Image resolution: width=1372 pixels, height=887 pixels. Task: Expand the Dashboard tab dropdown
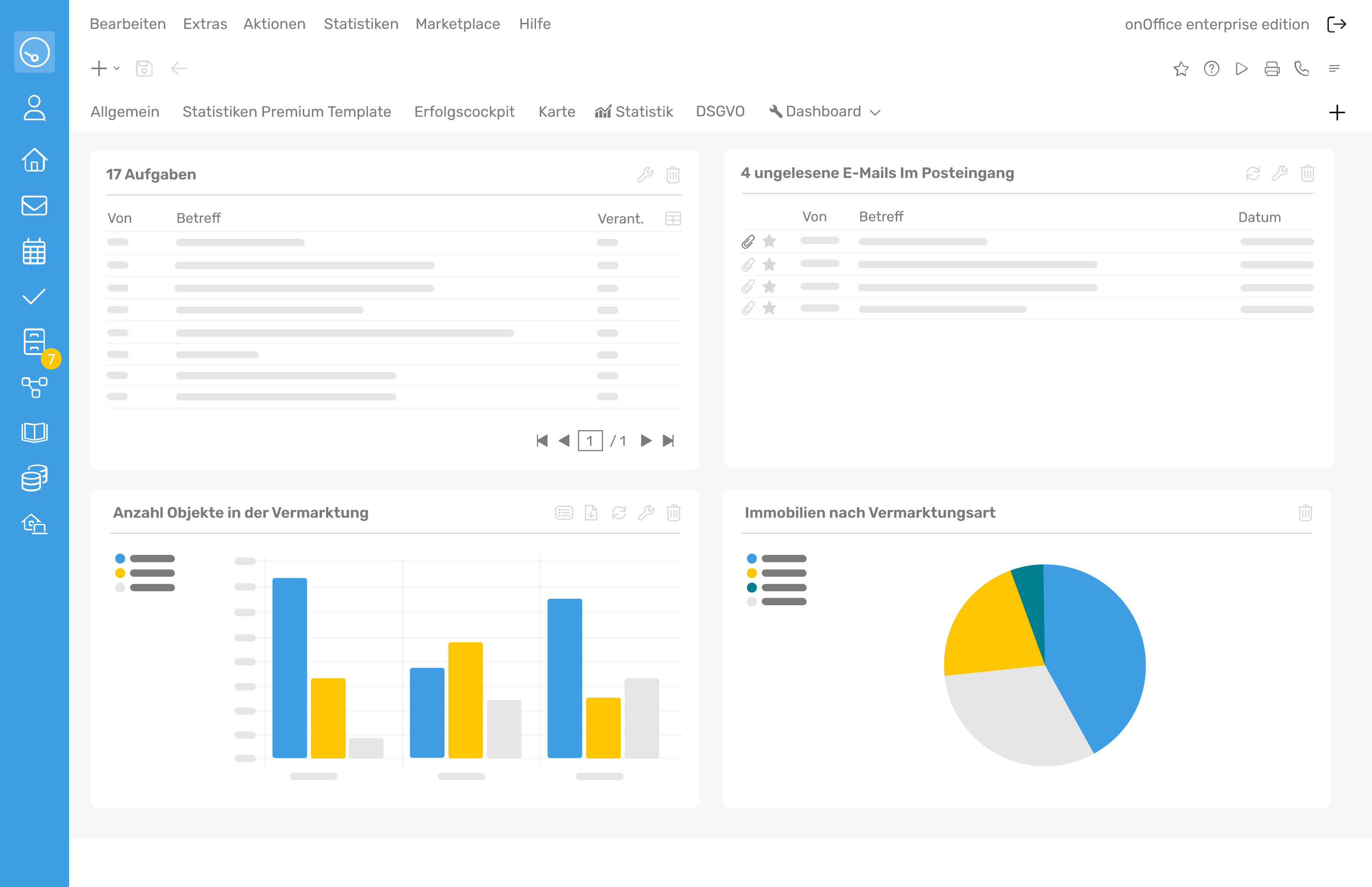pyautogui.click(x=876, y=112)
